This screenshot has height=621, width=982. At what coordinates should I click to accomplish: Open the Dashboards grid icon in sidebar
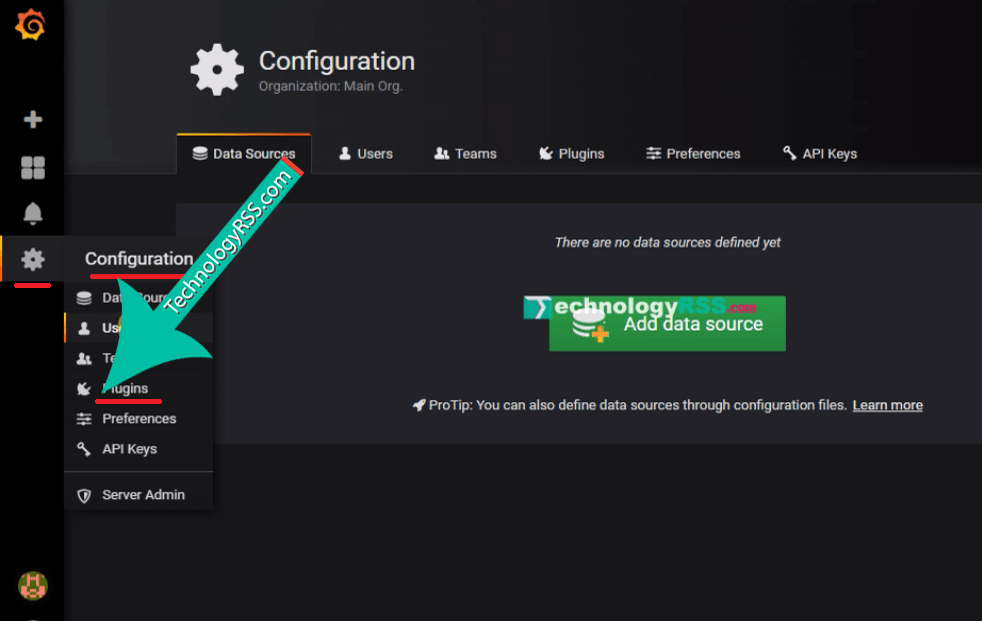coord(33,167)
